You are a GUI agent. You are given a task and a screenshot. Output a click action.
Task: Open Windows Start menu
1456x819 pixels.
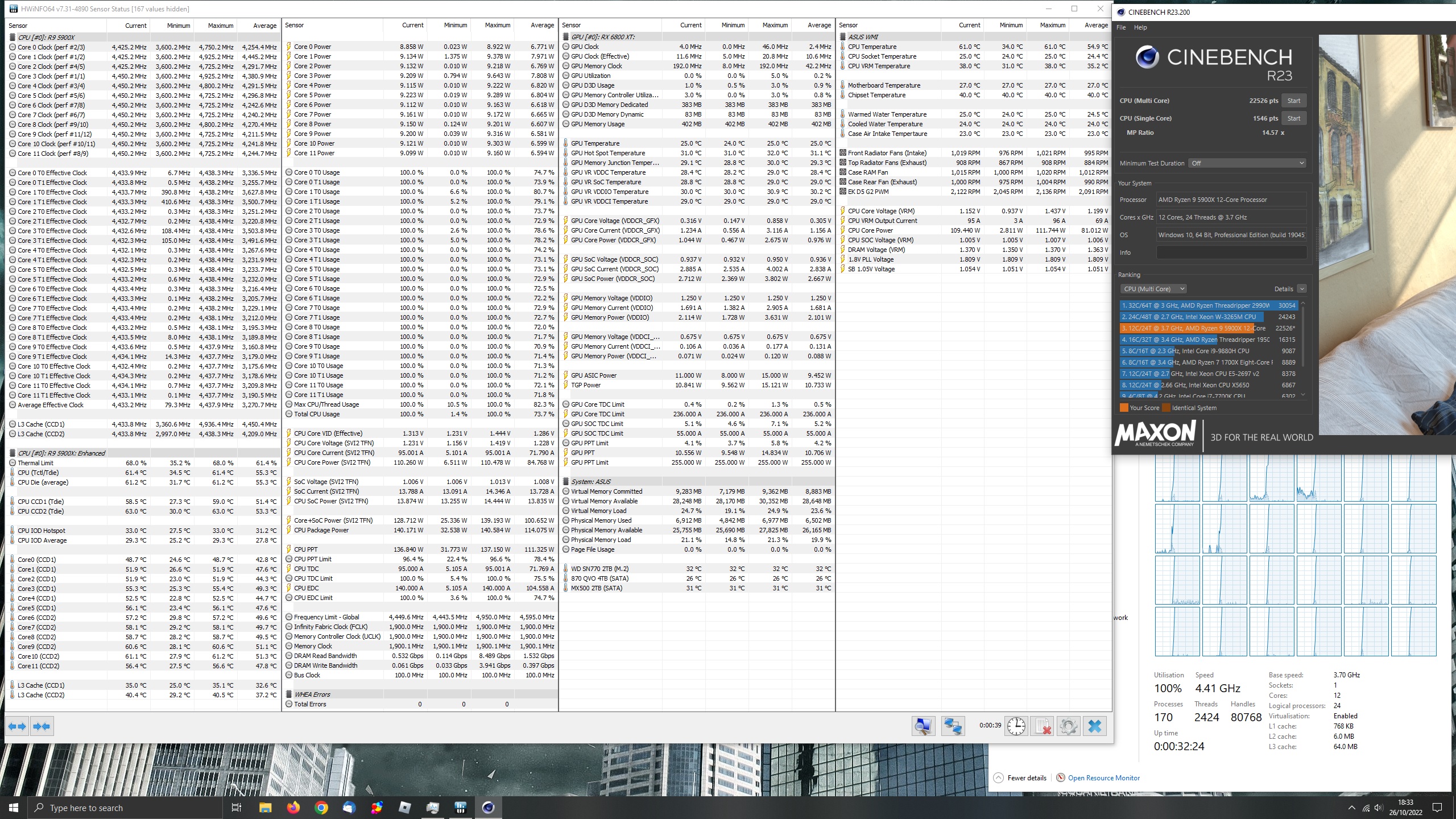[x=14, y=808]
